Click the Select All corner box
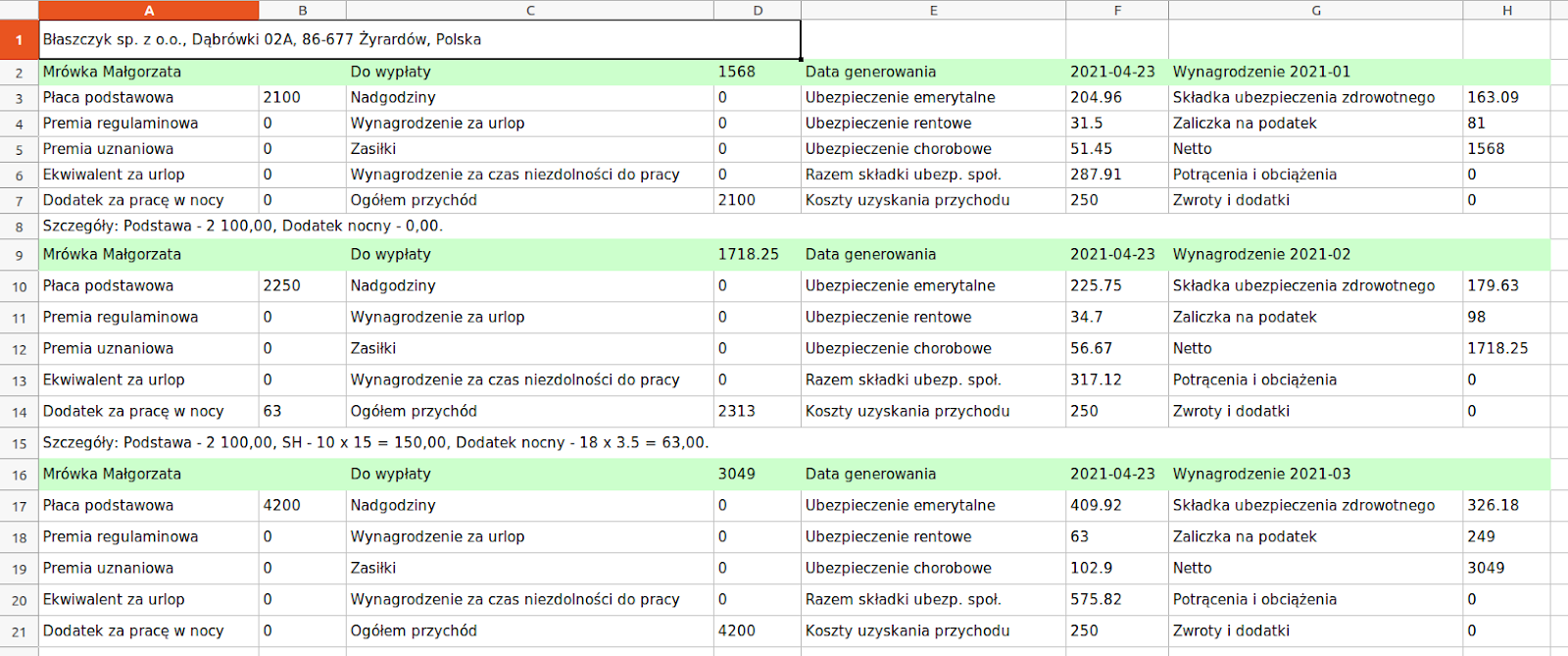 (19, 11)
